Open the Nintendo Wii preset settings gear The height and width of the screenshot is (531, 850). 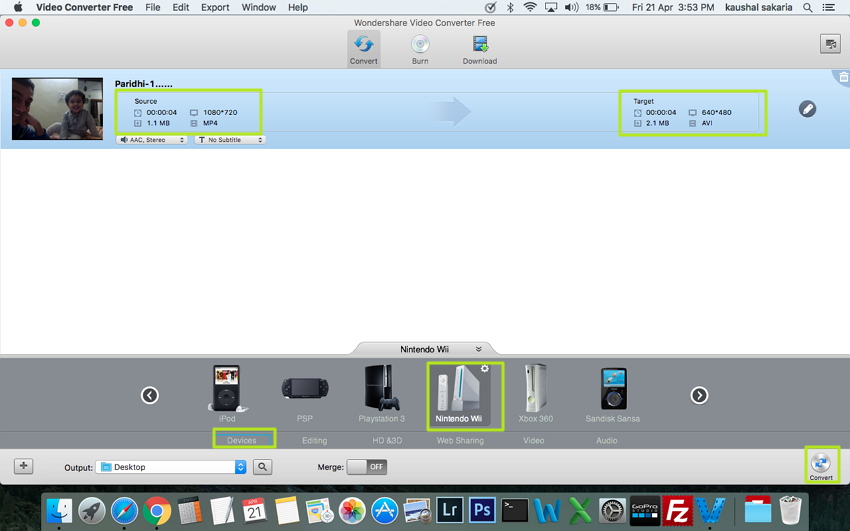pyautogui.click(x=485, y=368)
